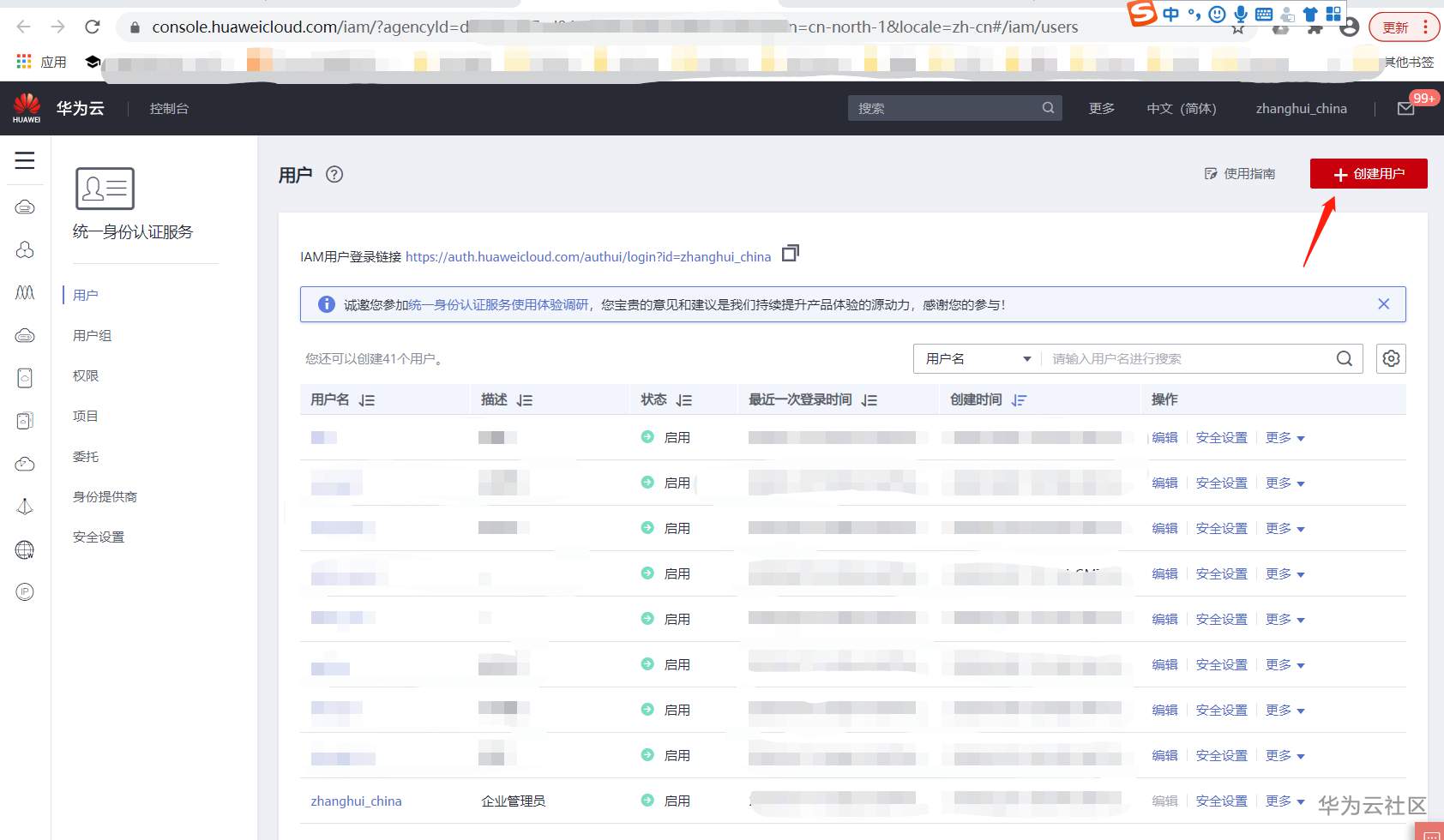Expand 更多 menu in third user row
Screen dimensions: 1444x840
pyautogui.click(x=1285, y=529)
